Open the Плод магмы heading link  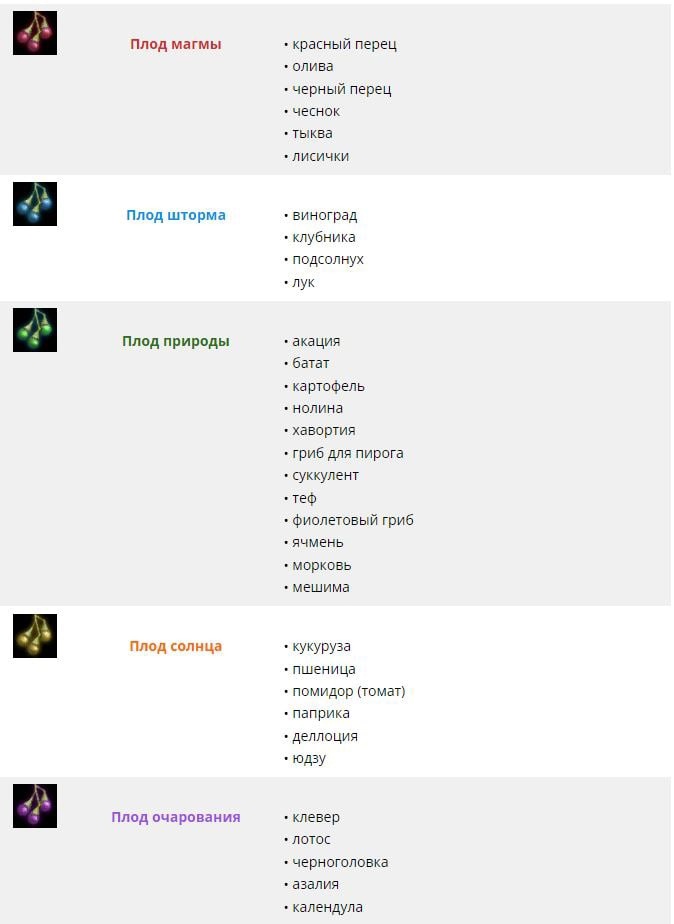[x=176, y=44]
